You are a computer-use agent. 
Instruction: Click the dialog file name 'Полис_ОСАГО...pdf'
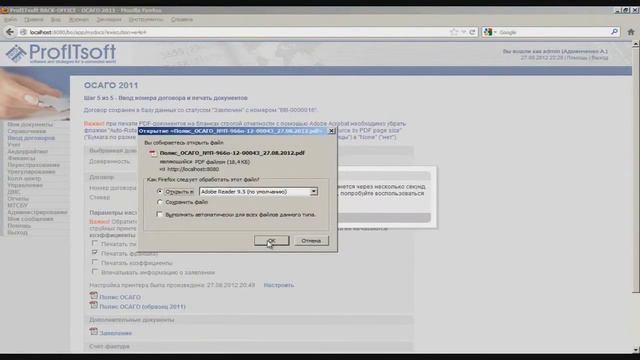click(x=232, y=153)
